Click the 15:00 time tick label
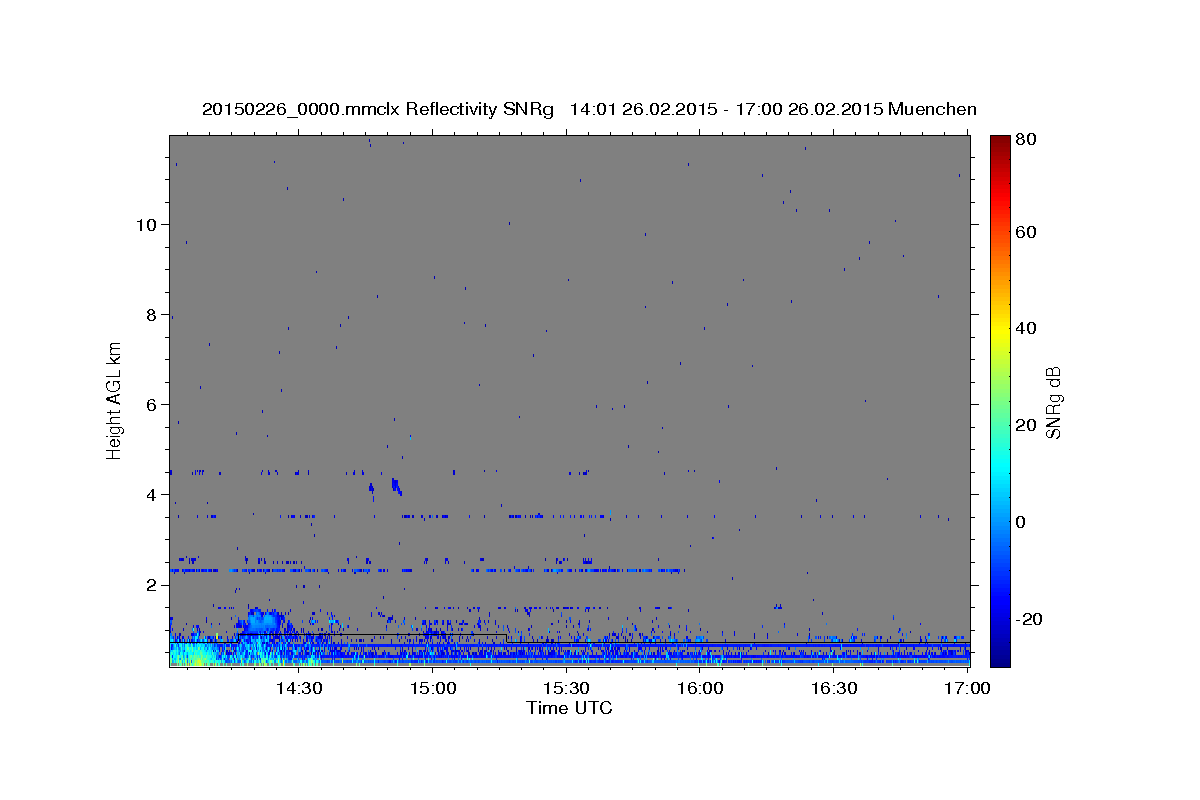The image size is (1200, 800). 432,688
